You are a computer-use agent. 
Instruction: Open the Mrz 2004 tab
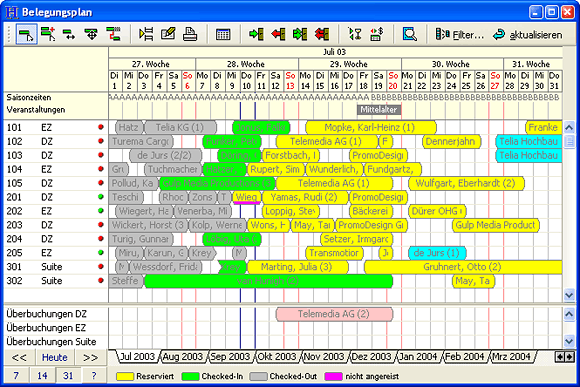512,357
